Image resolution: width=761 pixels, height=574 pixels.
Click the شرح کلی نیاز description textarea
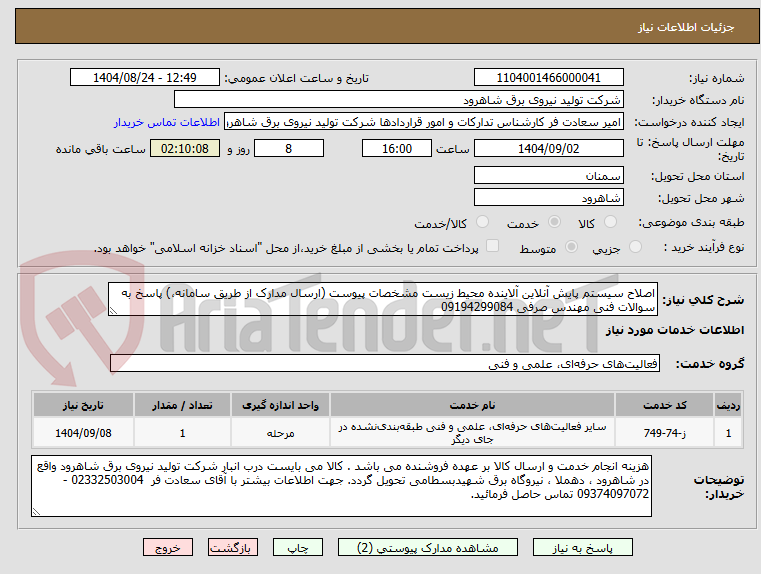click(383, 299)
